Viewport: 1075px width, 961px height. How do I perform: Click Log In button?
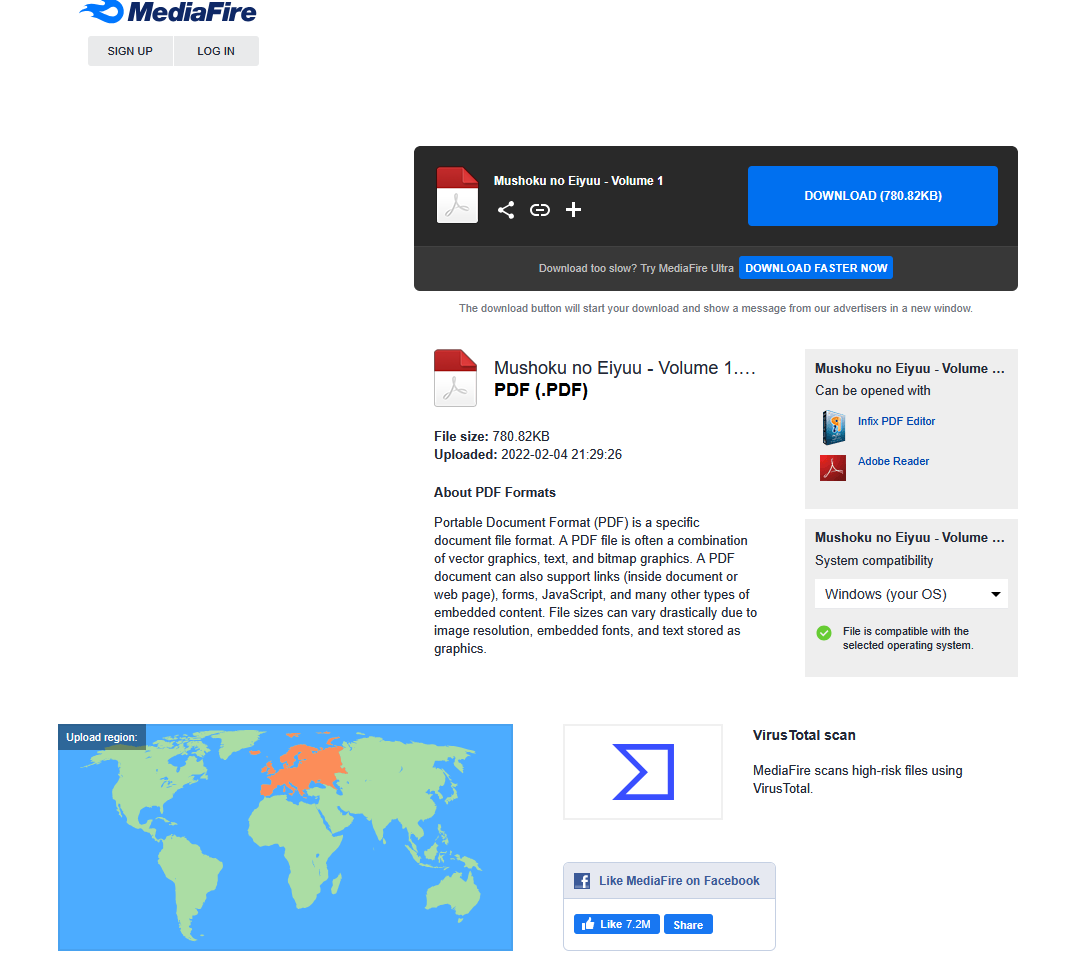click(x=216, y=51)
